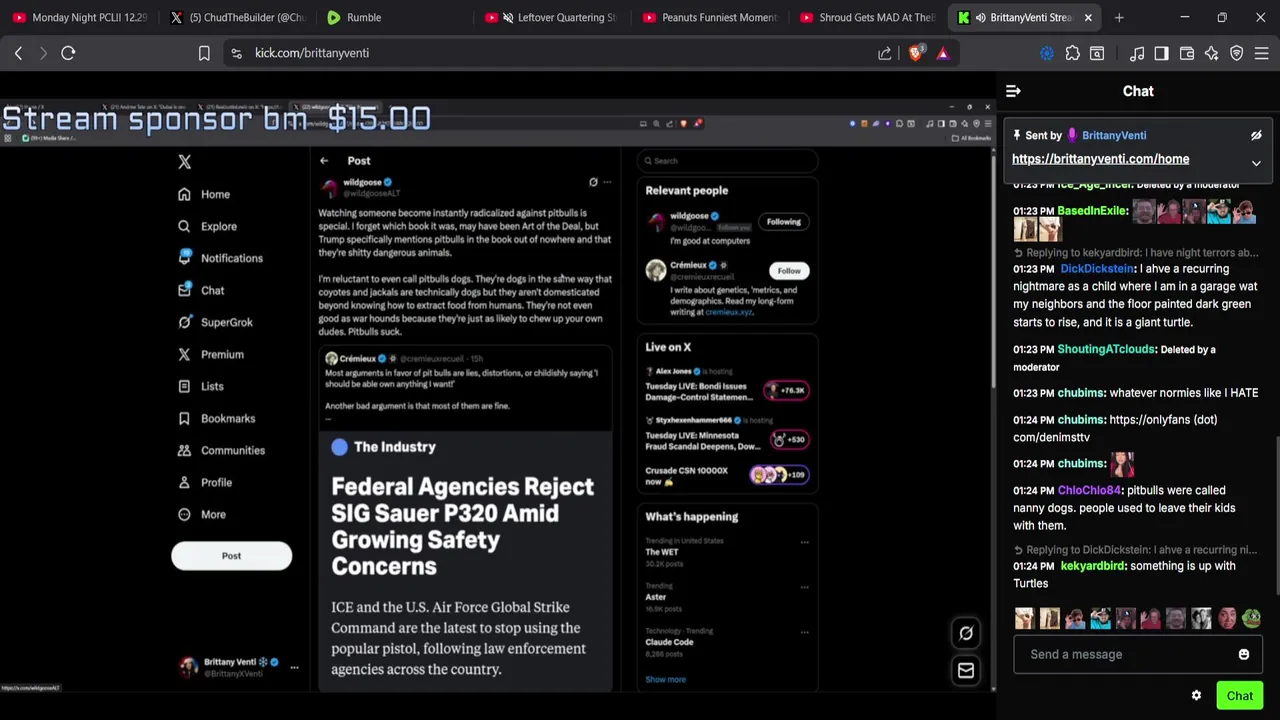The width and height of the screenshot is (1280, 720).
Task: Select Bookmarks in streamed X sidebar
Action: (217, 419)
